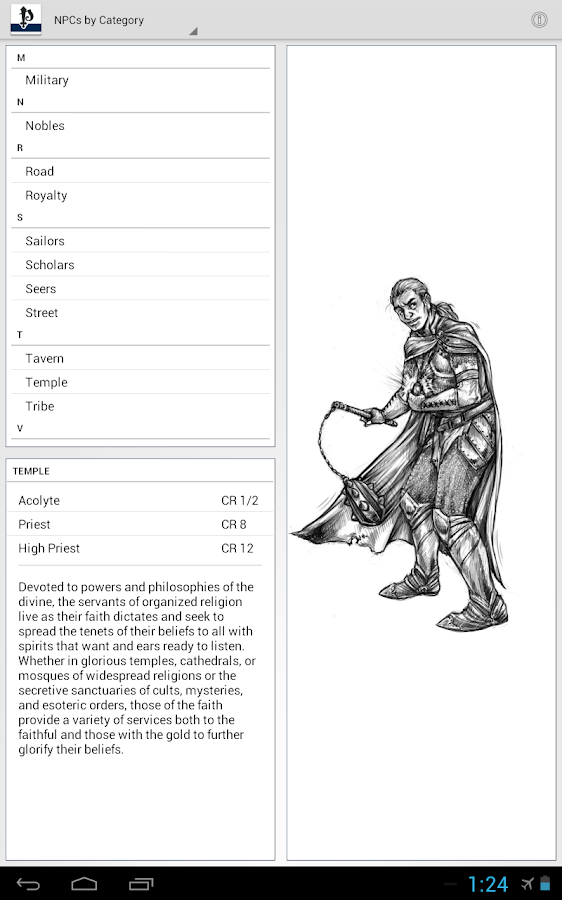Tap the airplane mode status icon

[x=527, y=884]
